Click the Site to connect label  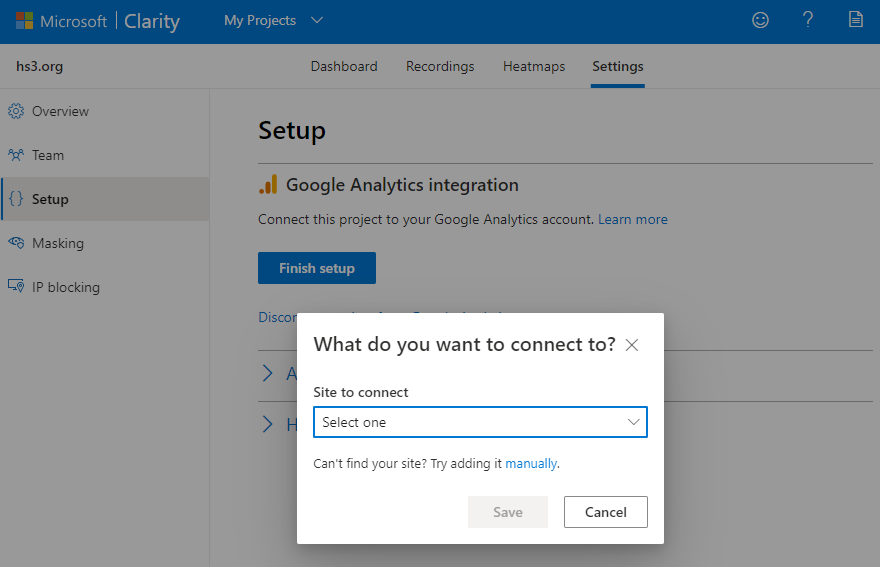point(361,392)
